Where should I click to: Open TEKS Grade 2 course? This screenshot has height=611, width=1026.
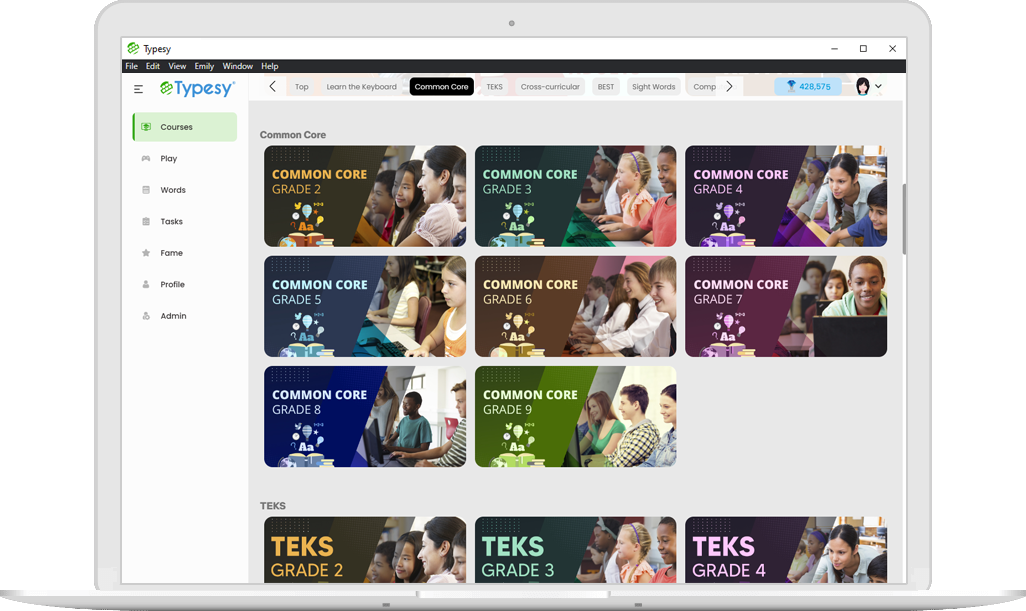pos(365,550)
